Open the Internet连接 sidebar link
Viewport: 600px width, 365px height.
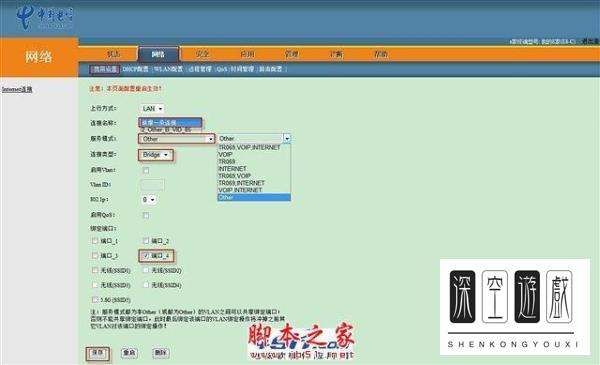17,90
